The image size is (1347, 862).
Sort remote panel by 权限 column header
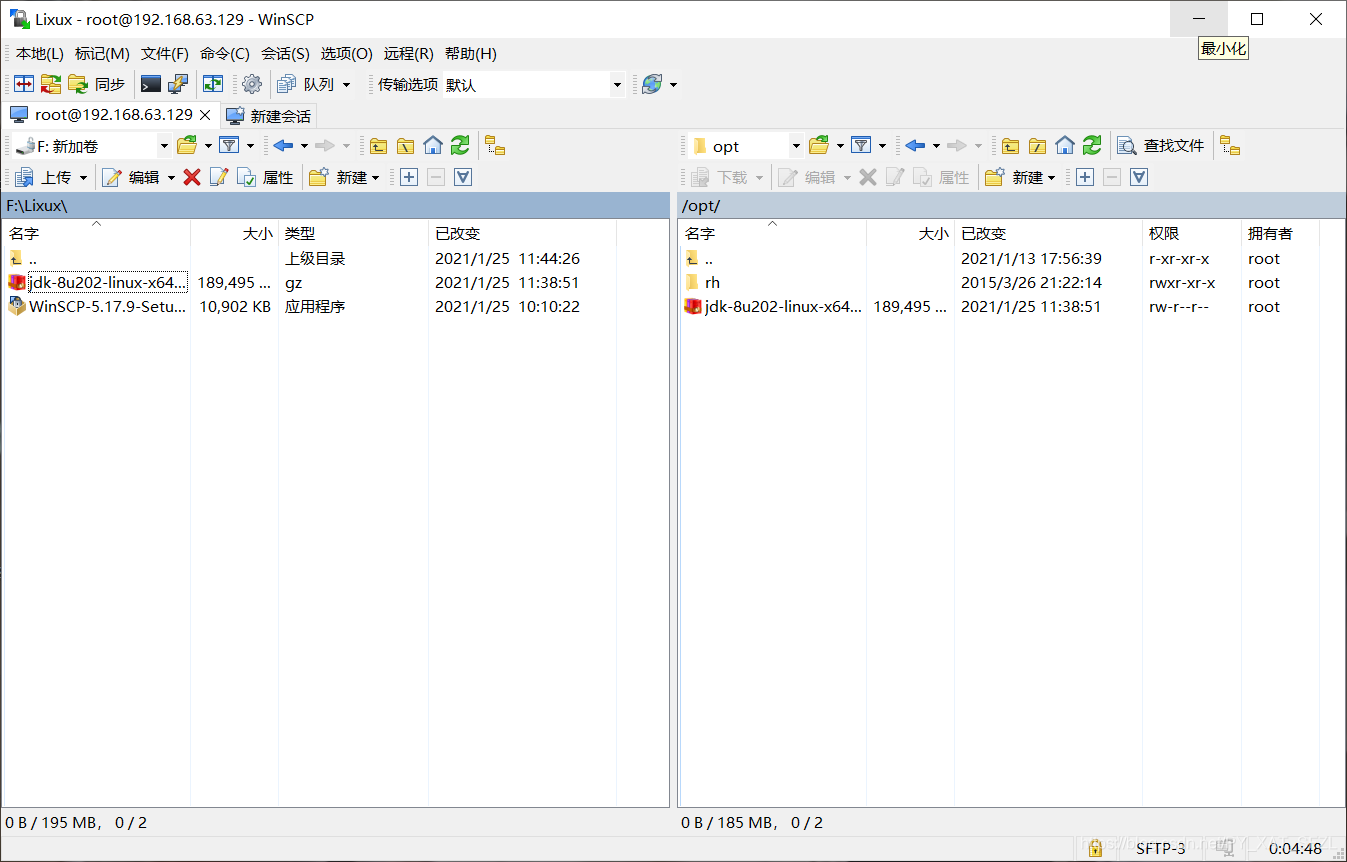pyautogui.click(x=1191, y=233)
